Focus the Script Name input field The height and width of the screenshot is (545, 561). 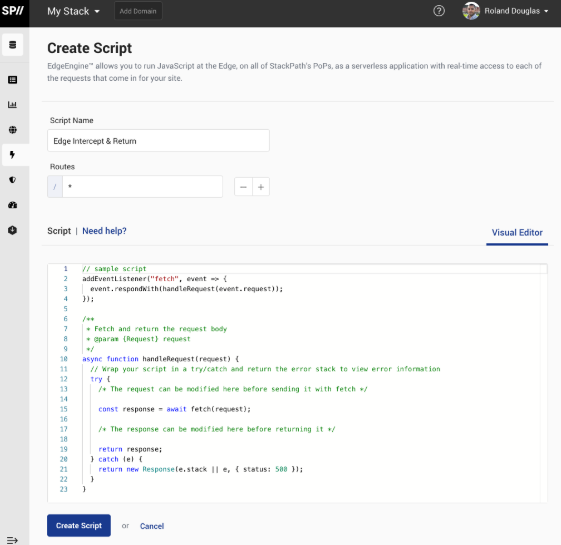[158, 141]
